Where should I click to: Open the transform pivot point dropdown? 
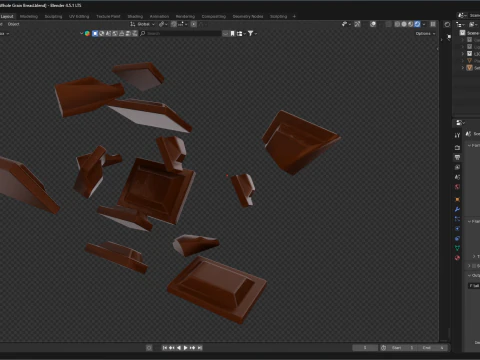pyautogui.click(x=163, y=24)
